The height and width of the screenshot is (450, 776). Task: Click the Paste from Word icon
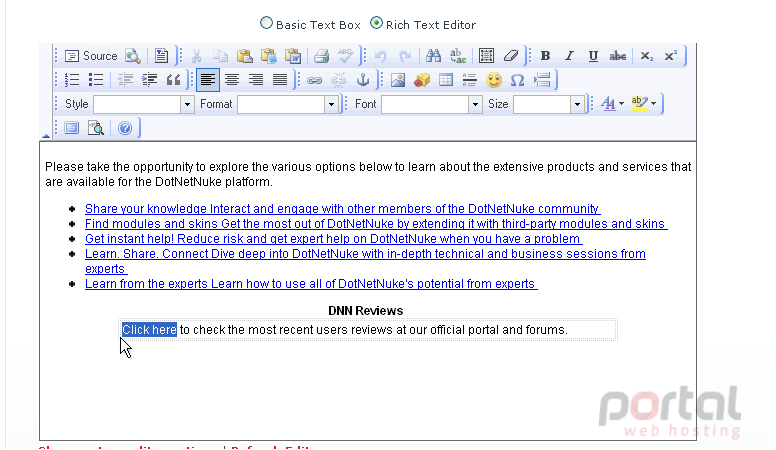pyautogui.click(x=293, y=56)
